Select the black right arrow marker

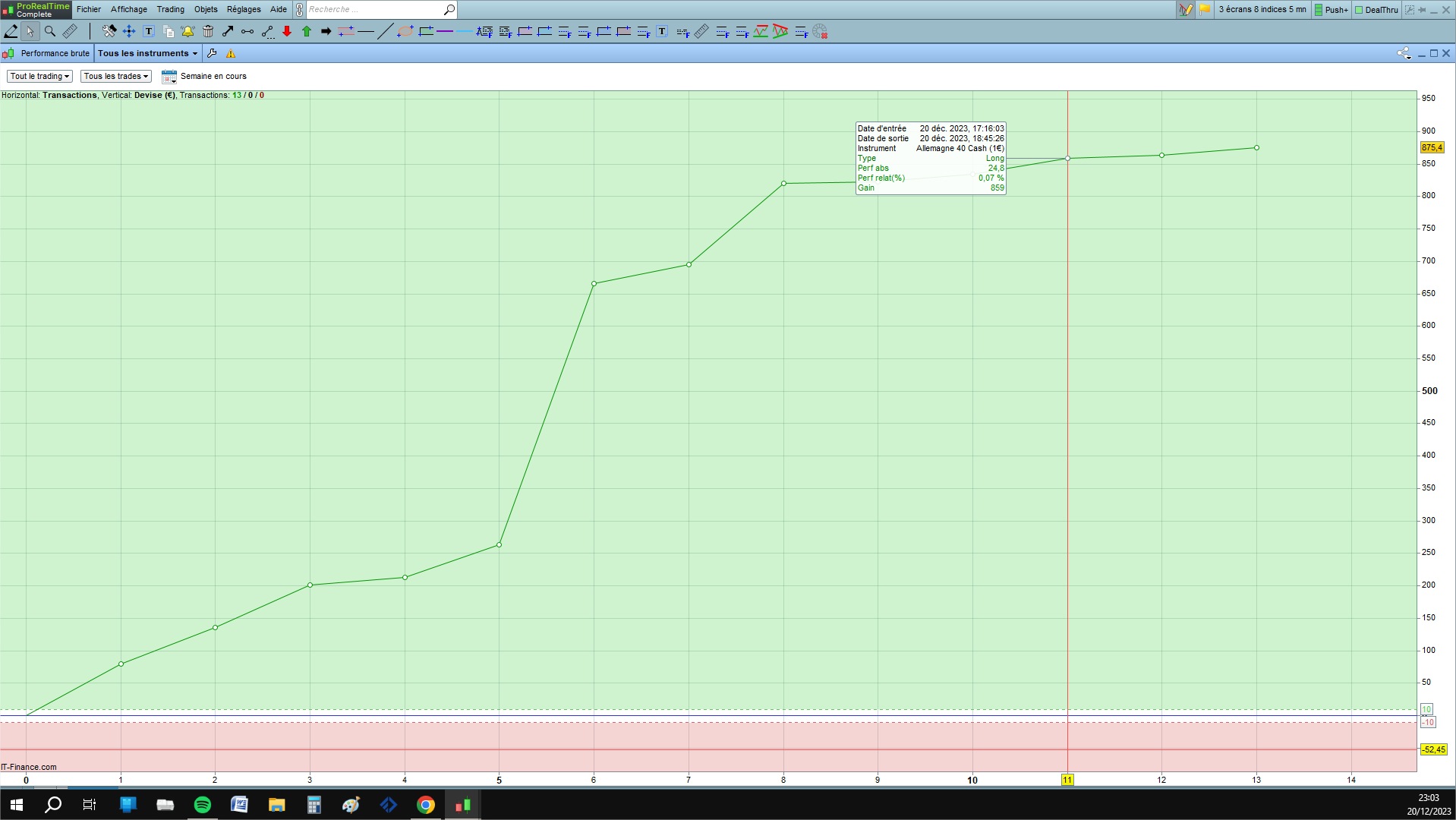pos(326,31)
